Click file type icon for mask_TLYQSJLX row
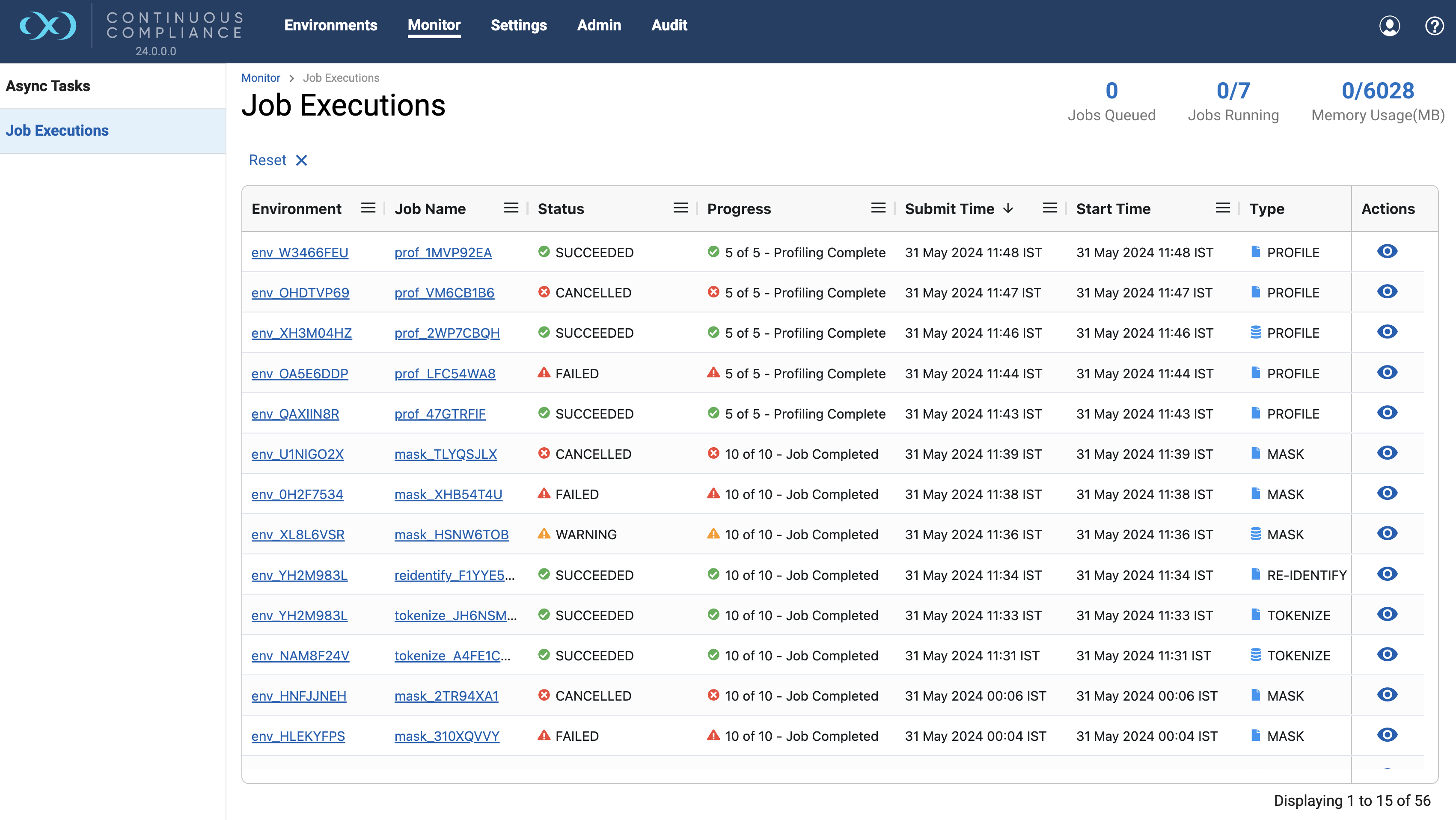 (1255, 453)
